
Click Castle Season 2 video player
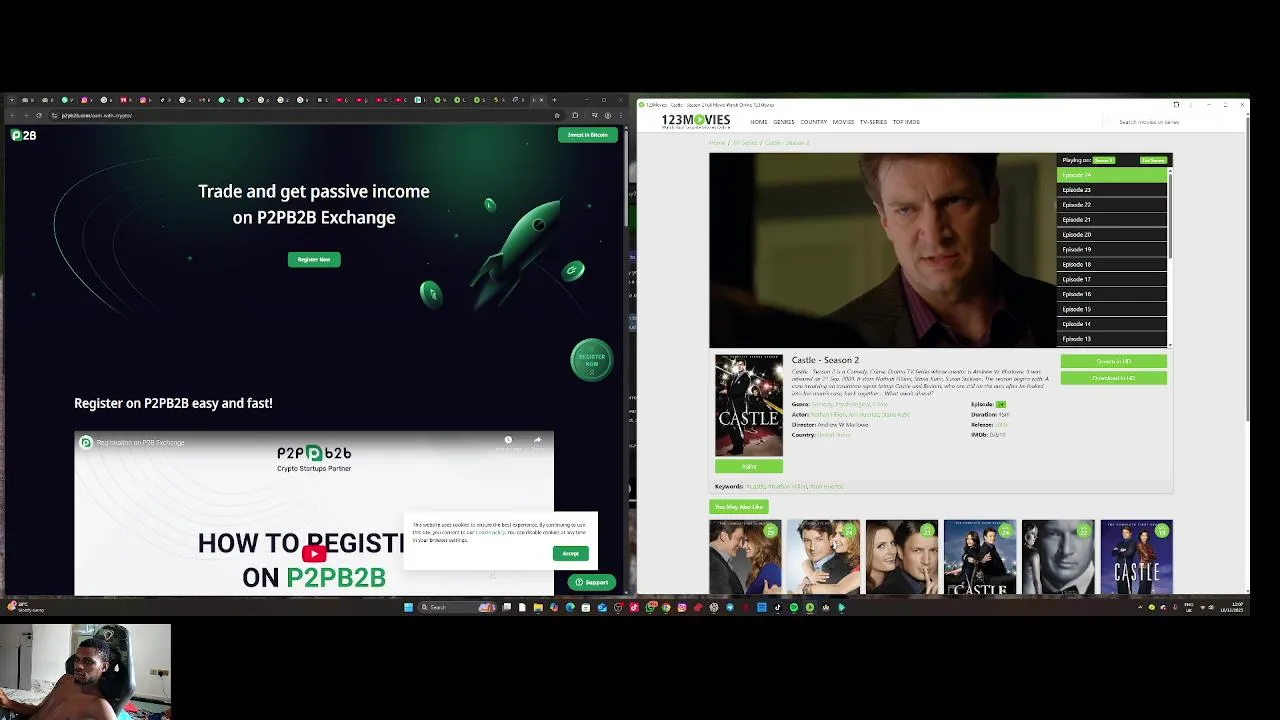click(883, 250)
